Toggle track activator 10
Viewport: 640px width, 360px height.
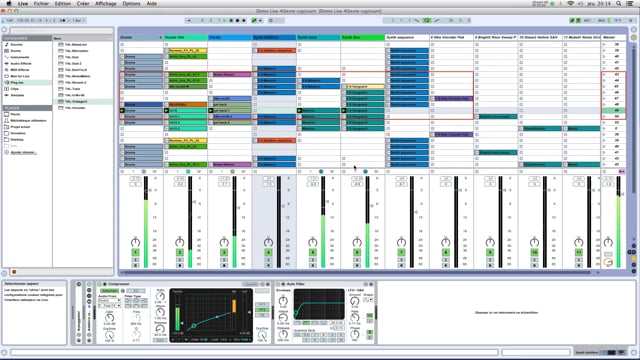click(534, 253)
